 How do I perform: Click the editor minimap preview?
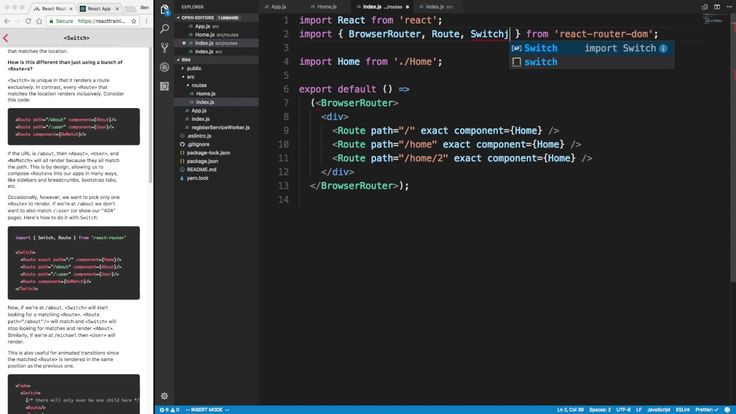tap(714, 19)
